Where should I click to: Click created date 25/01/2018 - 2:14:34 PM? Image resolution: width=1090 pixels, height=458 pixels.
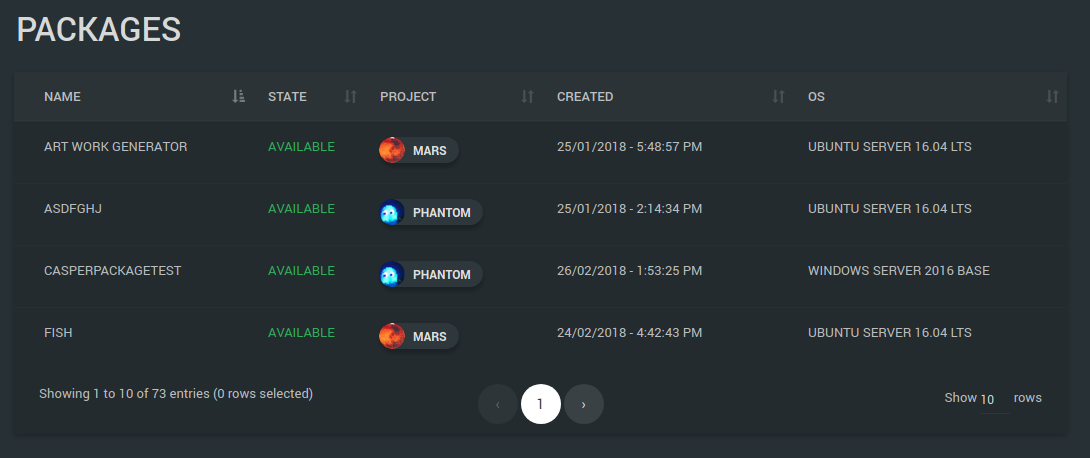tap(630, 208)
